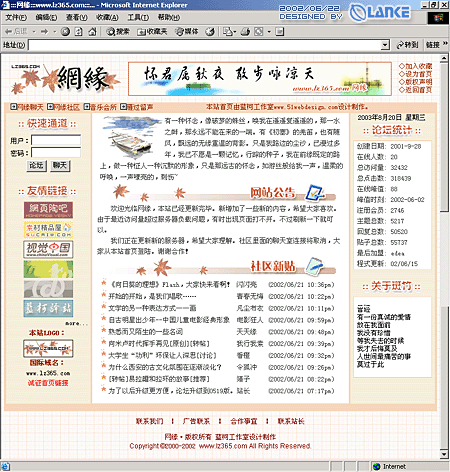Viewport: 450px width, 472px height.
Task: Open the Search (搜索) toolbar button
Action: [118, 32]
